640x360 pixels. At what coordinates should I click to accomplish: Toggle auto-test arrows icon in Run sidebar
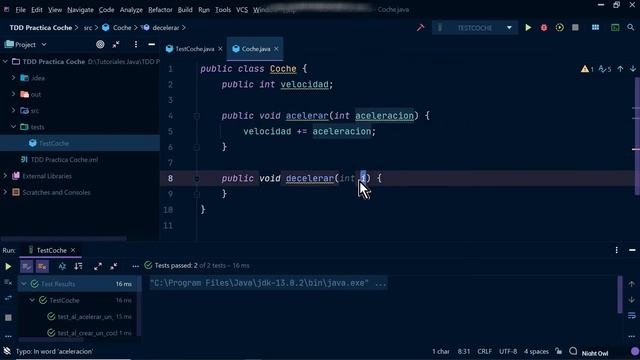click(8, 299)
